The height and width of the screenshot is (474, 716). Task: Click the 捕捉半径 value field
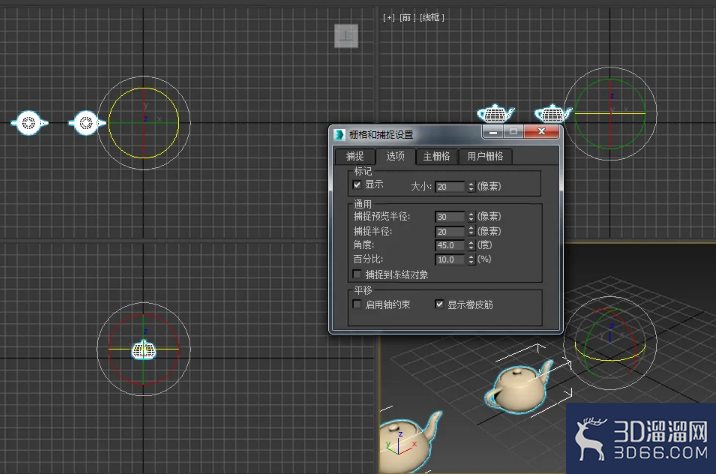(450, 232)
